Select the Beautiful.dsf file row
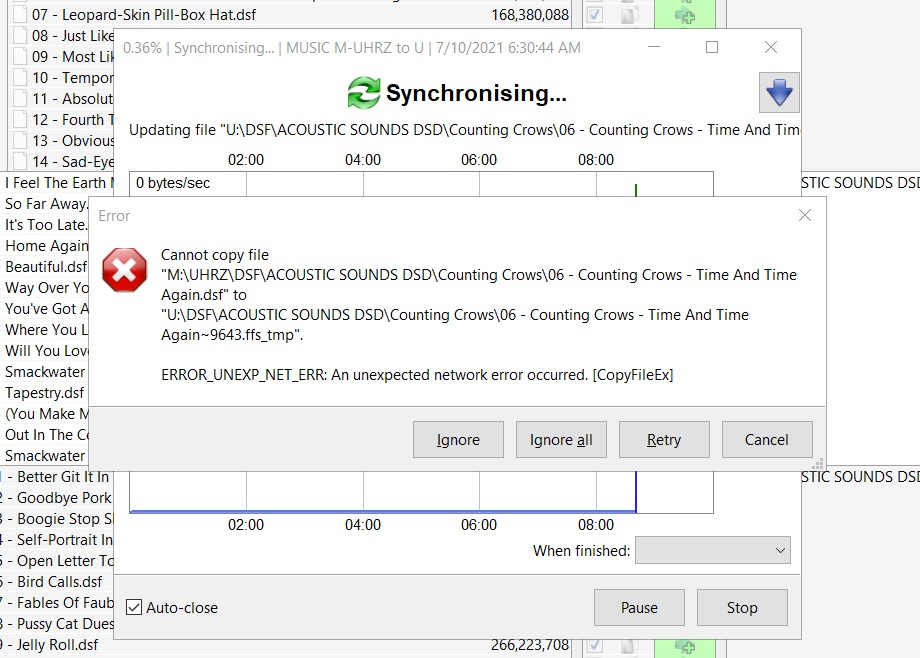This screenshot has height=658, width=920. [x=46, y=267]
